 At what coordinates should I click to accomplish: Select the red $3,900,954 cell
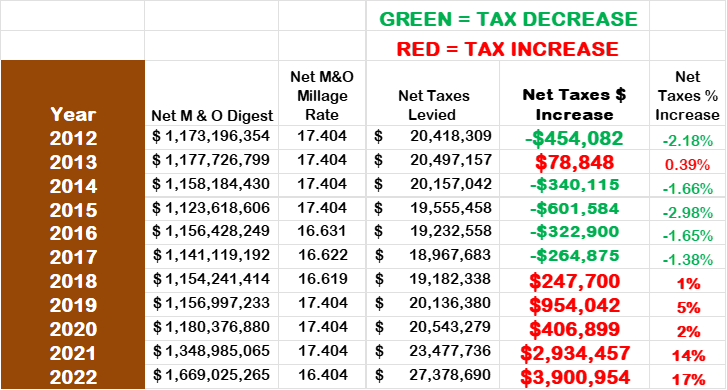point(575,377)
